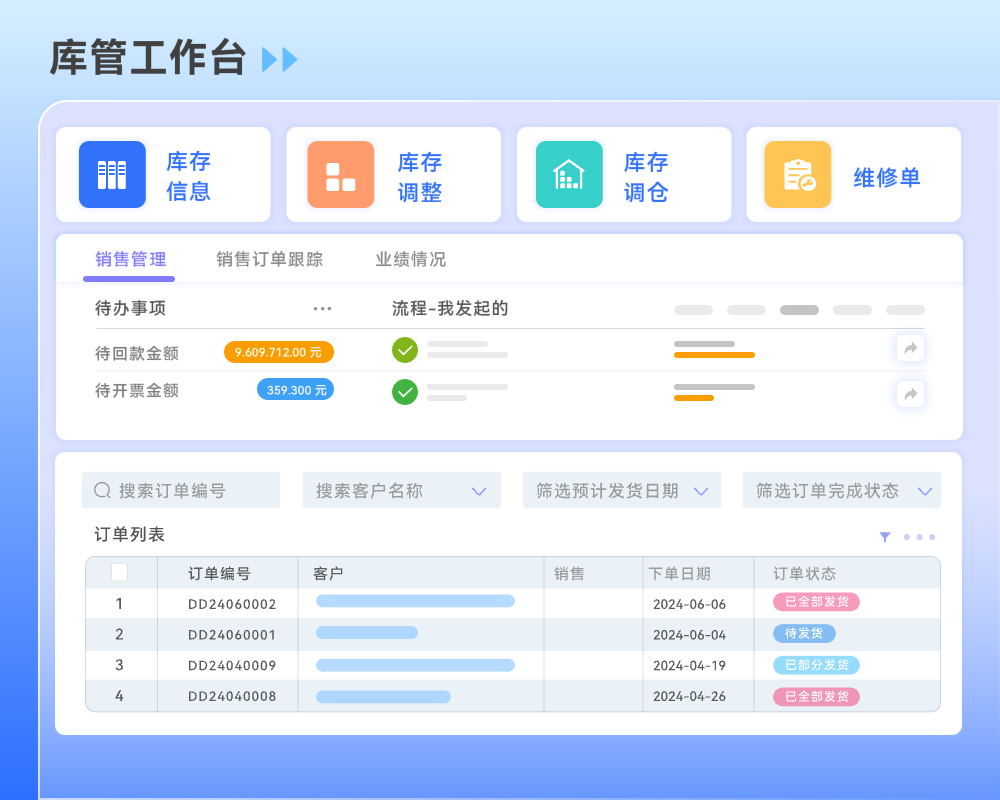Viewport: 1000px width, 800px height.
Task: Click the share arrow next to 待开票金额 flow
Action: pos(910,393)
